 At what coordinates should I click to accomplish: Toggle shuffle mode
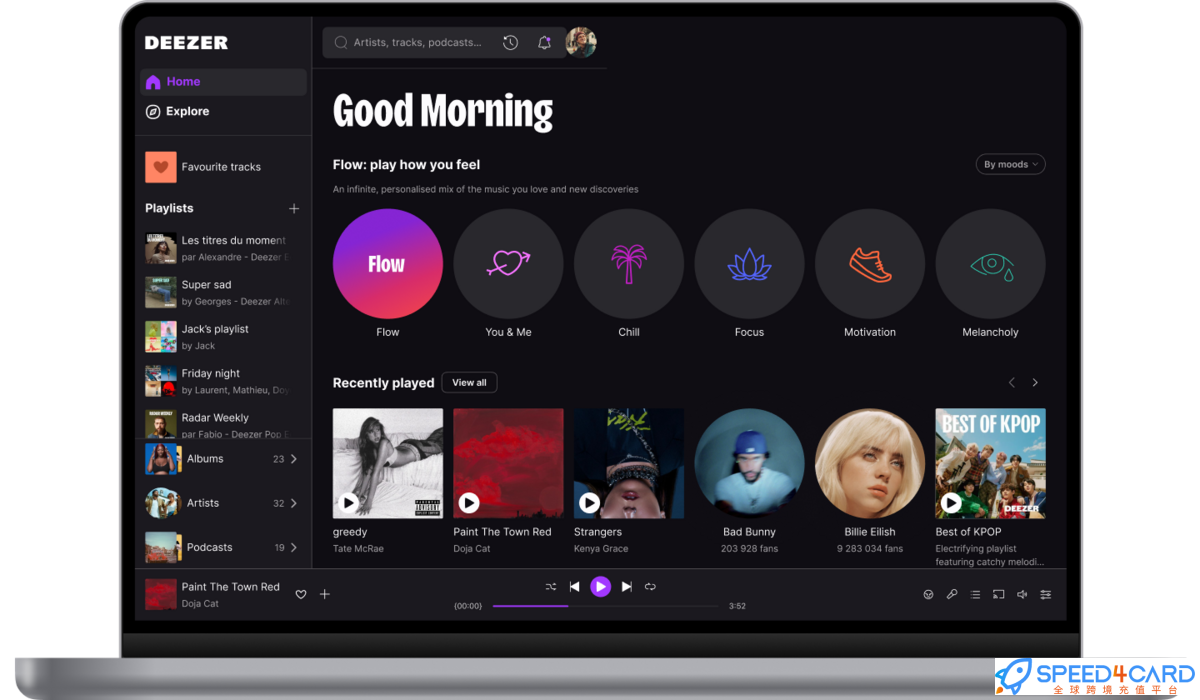tap(551, 587)
